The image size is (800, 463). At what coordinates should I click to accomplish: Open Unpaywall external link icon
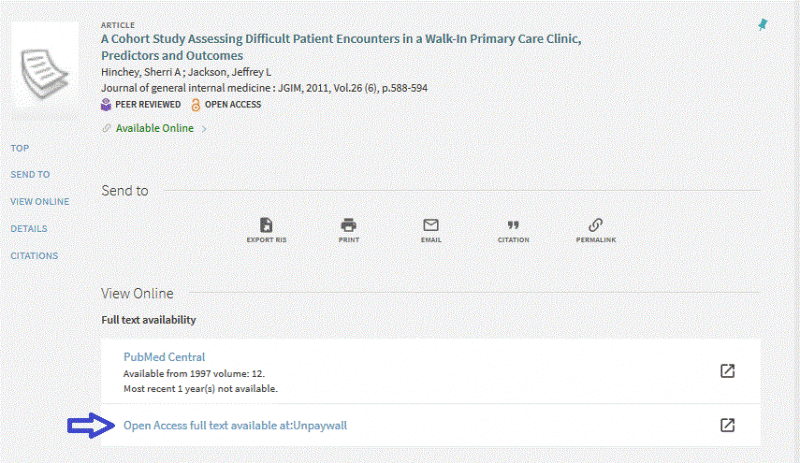point(727,425)
